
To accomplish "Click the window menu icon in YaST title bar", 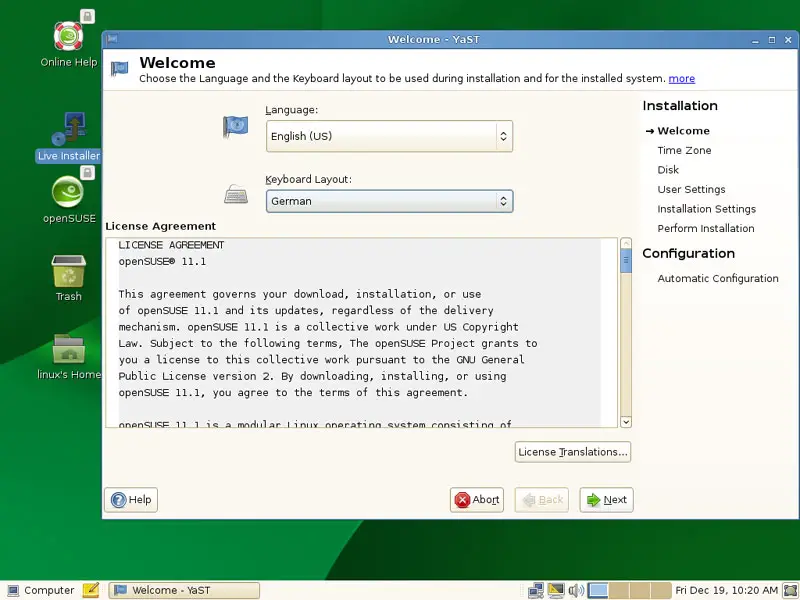I will (x=112, y=39).
